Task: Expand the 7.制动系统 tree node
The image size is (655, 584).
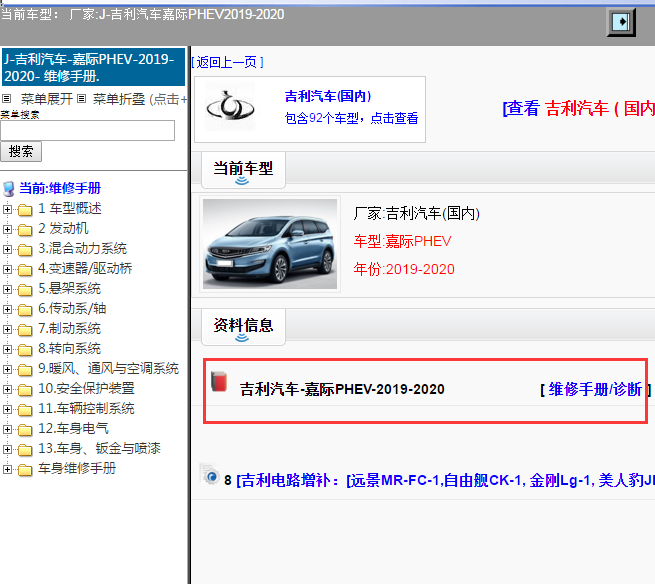Action: [x=7, y=329]
